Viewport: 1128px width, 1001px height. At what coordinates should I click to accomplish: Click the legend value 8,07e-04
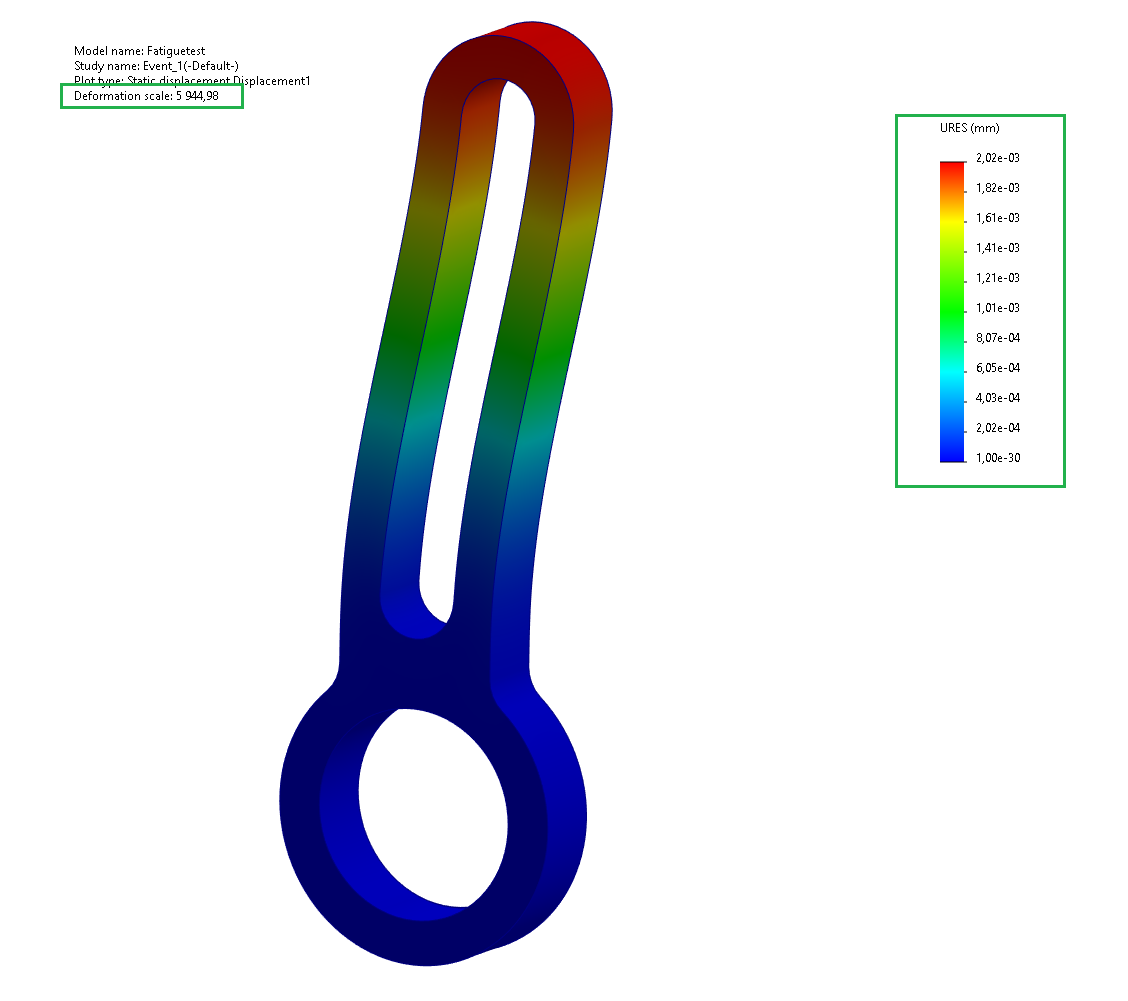point(997,338)
